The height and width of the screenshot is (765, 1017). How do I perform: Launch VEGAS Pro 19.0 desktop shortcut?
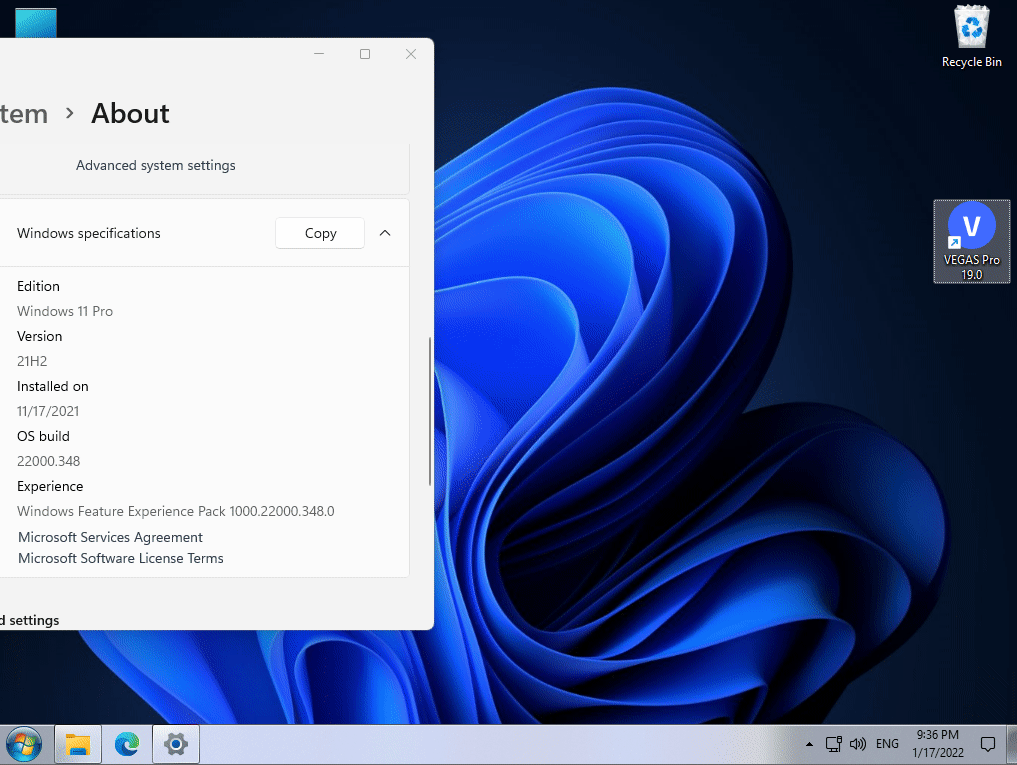pyautogui.click(x=972, y=241)
